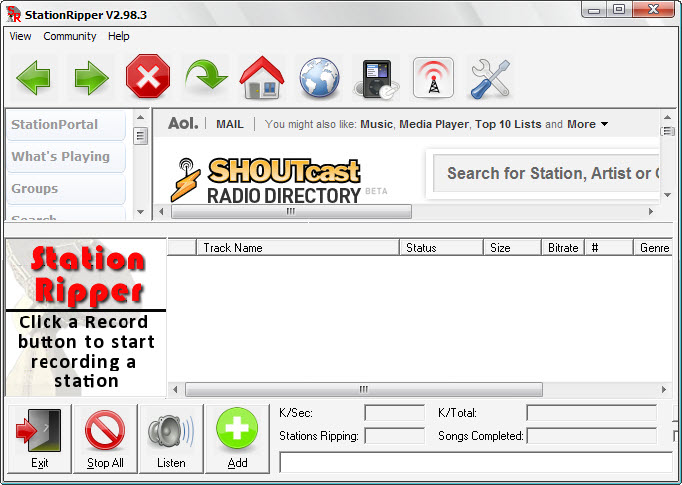Screen dimensions: 682x485
Task: Open the Top 10 Lists link
Action: pyautogui.click(x=508, y=124)
